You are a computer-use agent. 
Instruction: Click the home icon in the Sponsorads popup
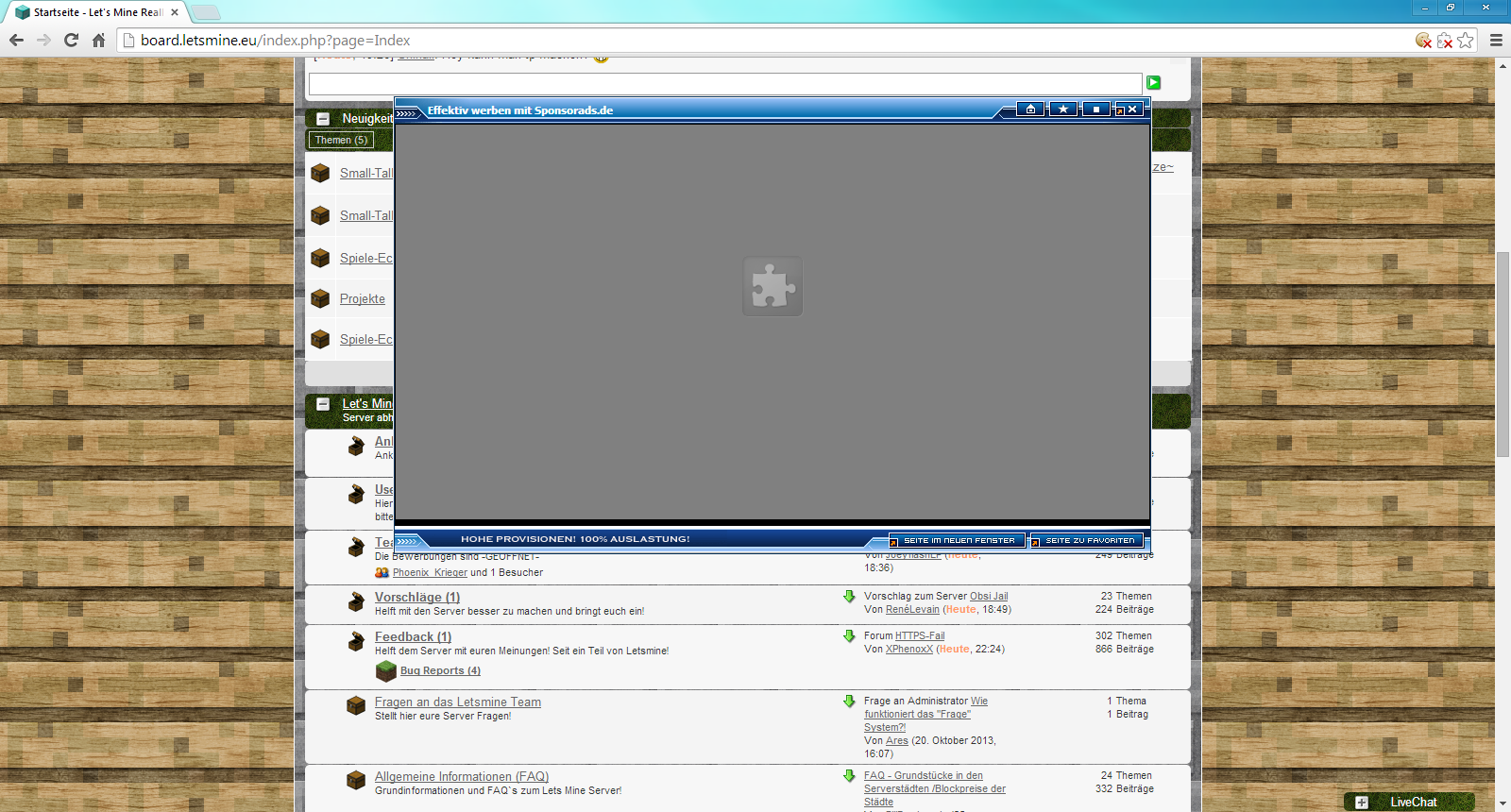[x=1030, y=110]
